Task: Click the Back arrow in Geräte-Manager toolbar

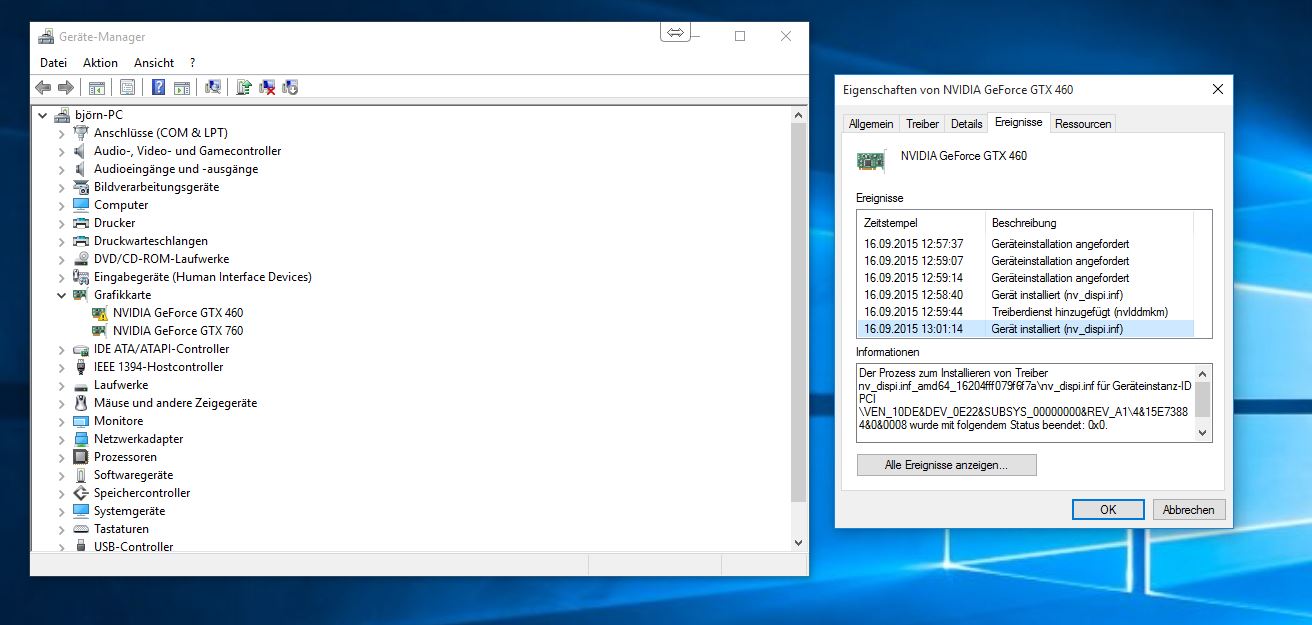Action: (44, 87)
